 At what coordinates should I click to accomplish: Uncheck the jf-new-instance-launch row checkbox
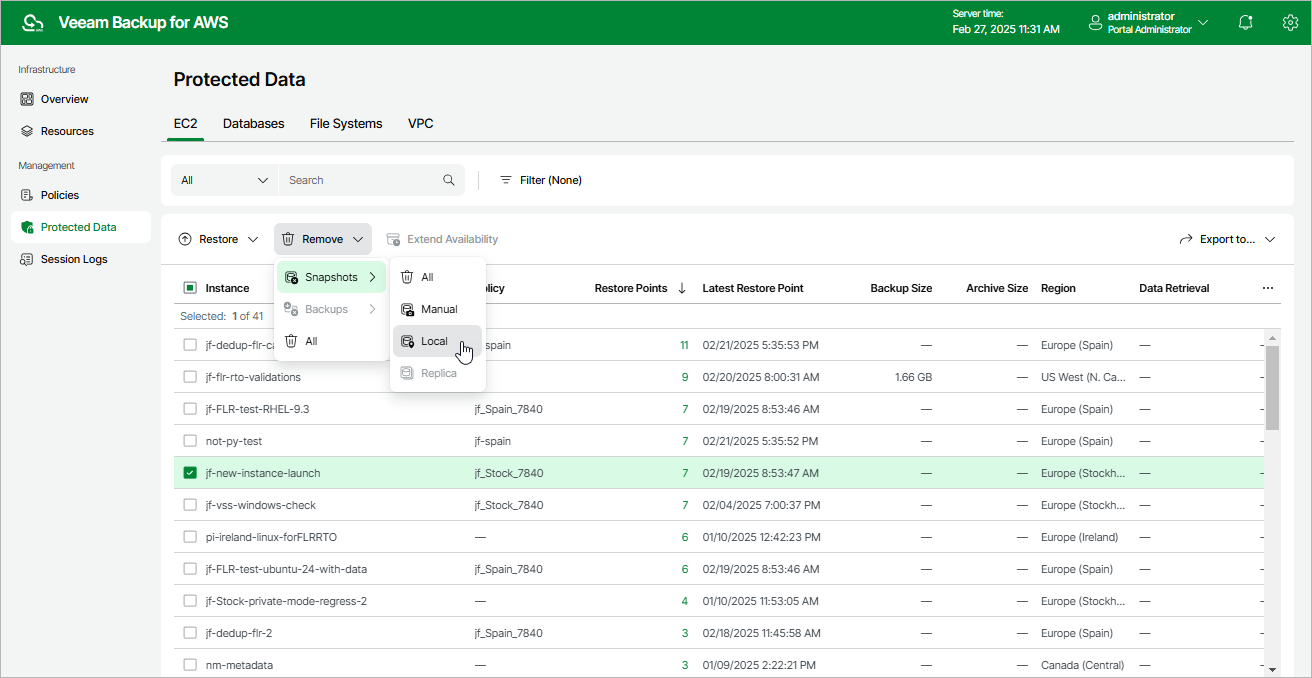click(190, 473)
